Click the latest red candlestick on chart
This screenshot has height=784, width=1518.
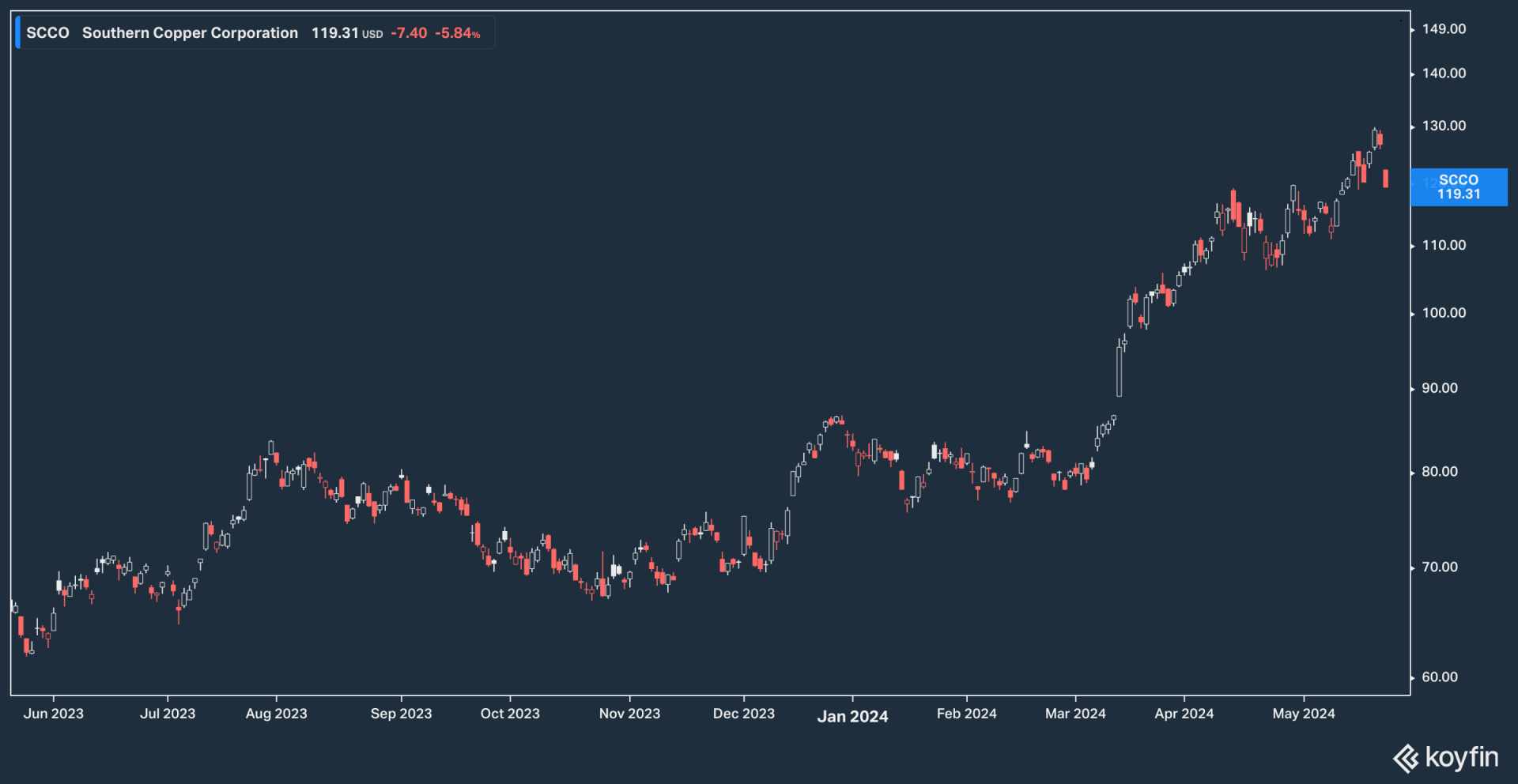(x=1385, y=179)
